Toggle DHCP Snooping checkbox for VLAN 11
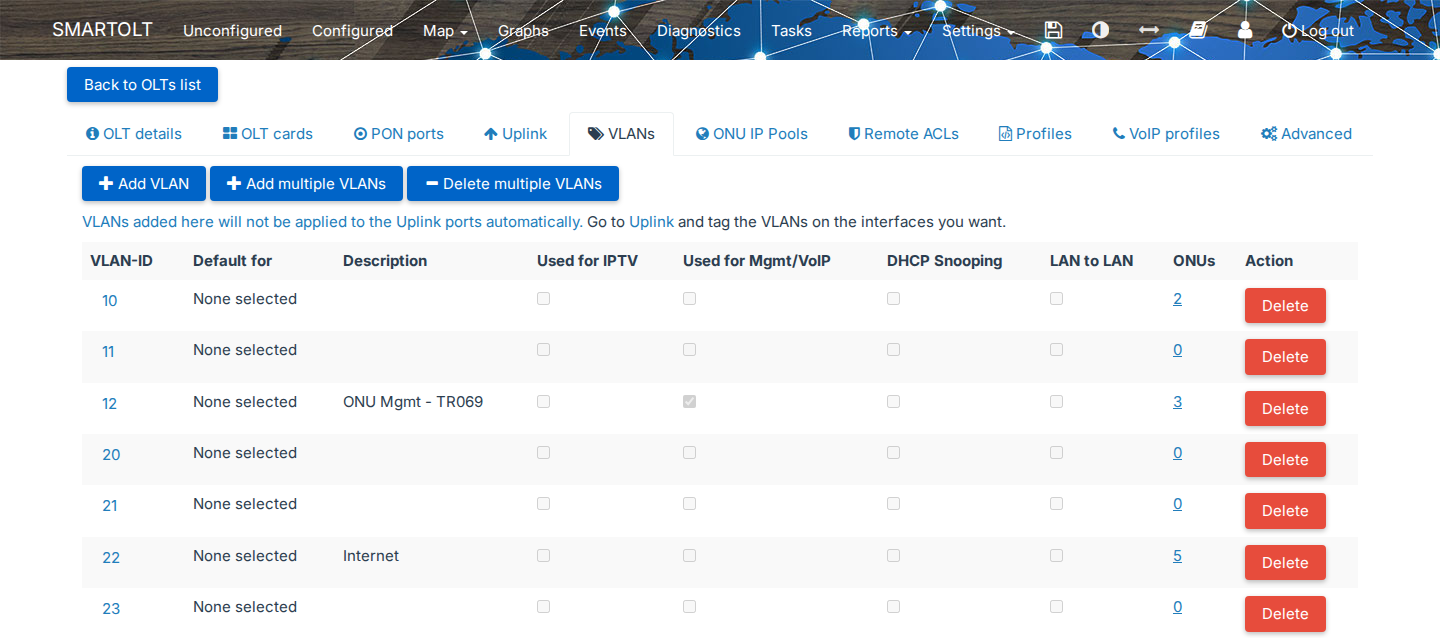The height and width of the screenshot is (638, 1440). coord(893,349)
